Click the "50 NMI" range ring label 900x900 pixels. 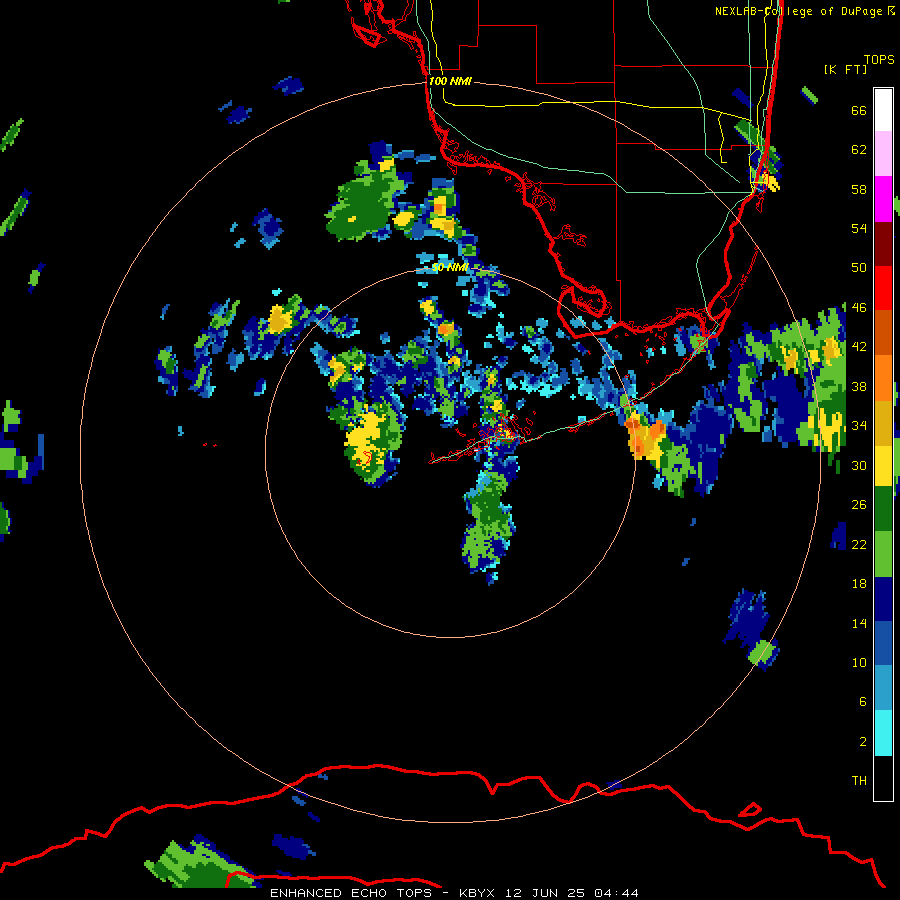point(450,267)
